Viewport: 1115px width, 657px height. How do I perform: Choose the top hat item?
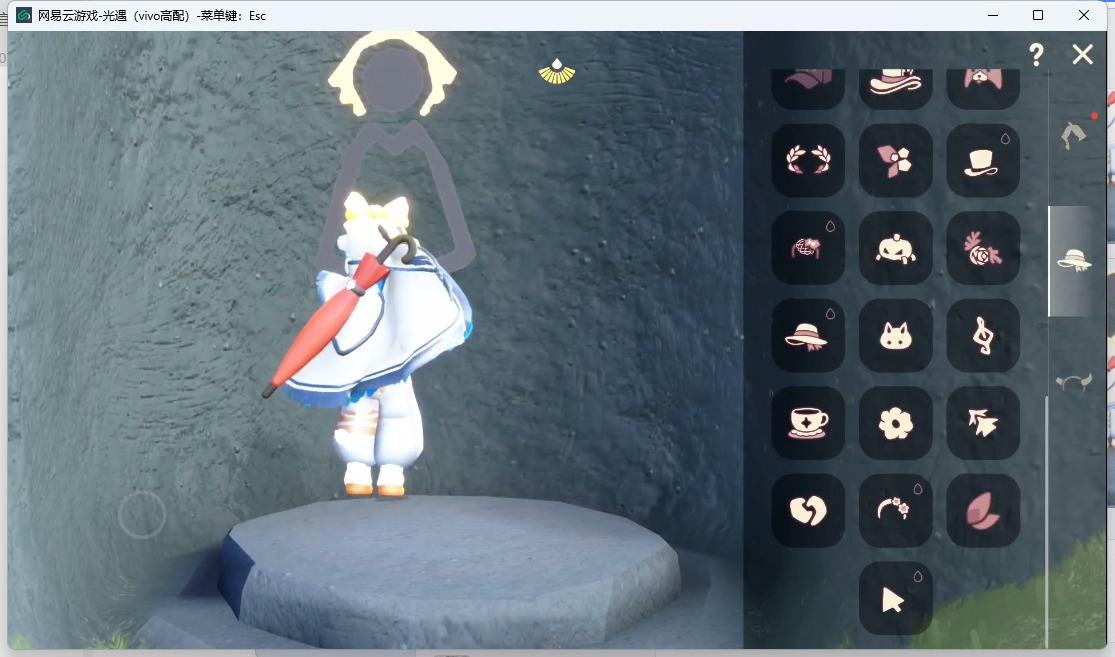[x=983, y=160]
